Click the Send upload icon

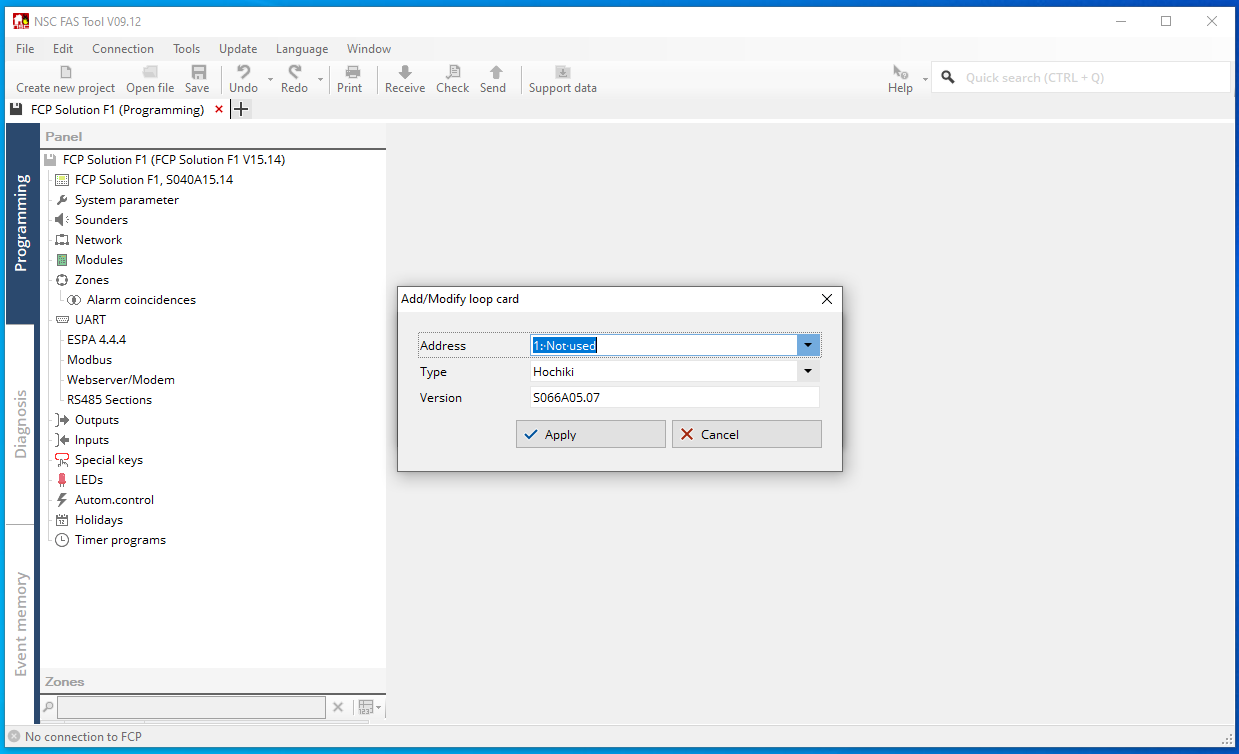coord(496,72)
